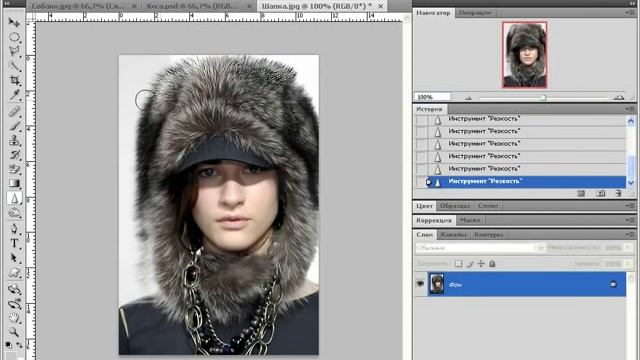Select the 3D Object Rotate tool

(14, 289)
